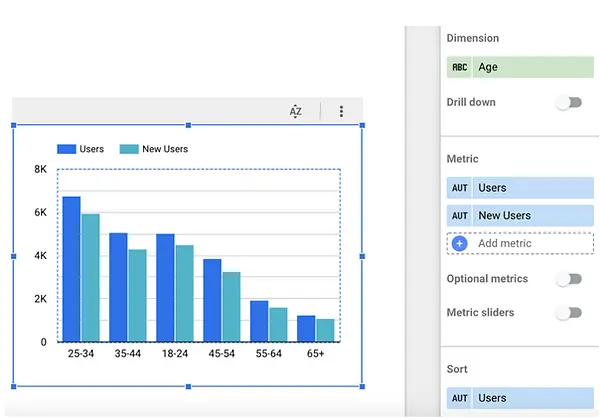Select the Users metric chip
Image resolution: width=600 pixels, height=419 pixels.
tap(520, 188)
